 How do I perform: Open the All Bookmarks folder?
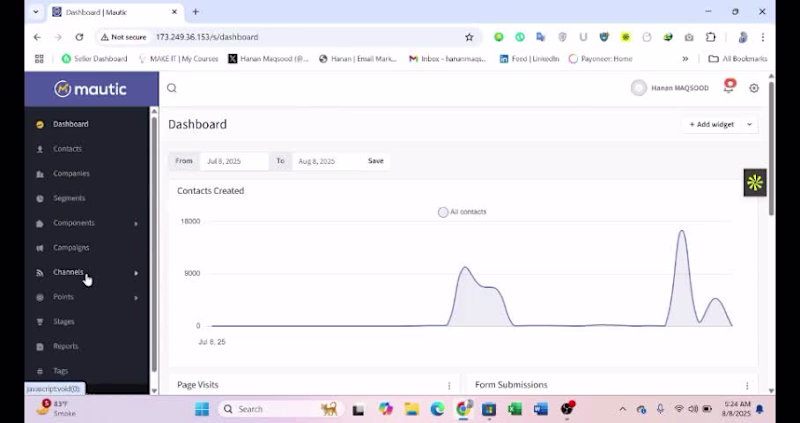(737, 59)
